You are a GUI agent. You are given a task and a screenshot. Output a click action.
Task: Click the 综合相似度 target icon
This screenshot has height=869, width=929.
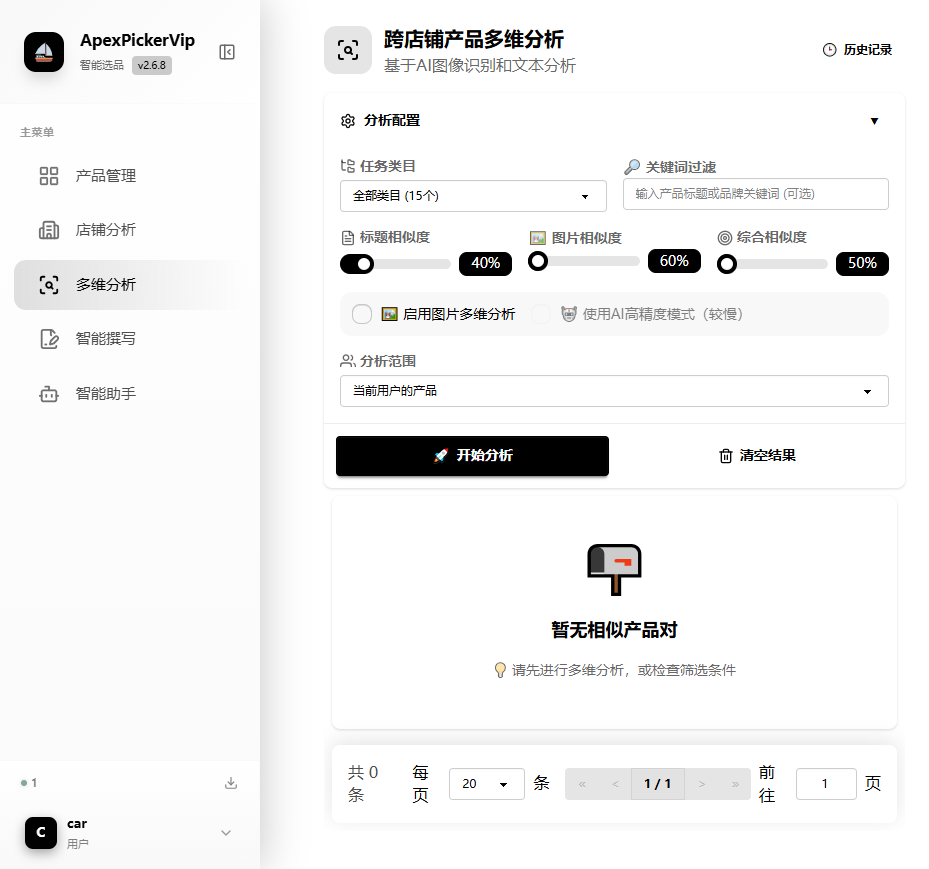coord(725,238)
